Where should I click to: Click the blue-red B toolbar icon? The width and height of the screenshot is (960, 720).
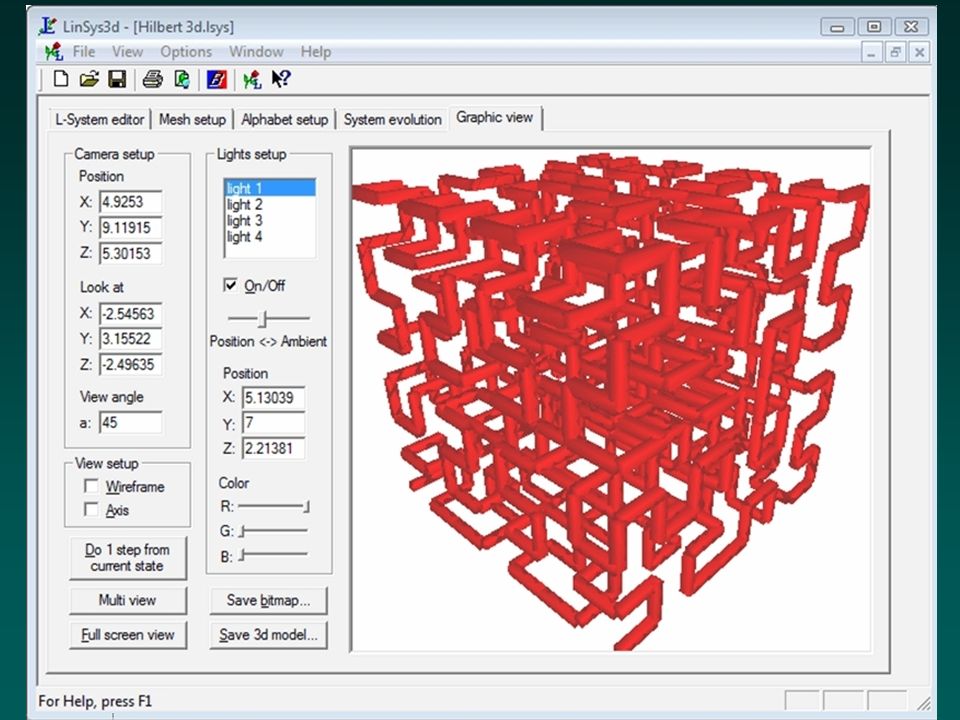pos(217,79)
